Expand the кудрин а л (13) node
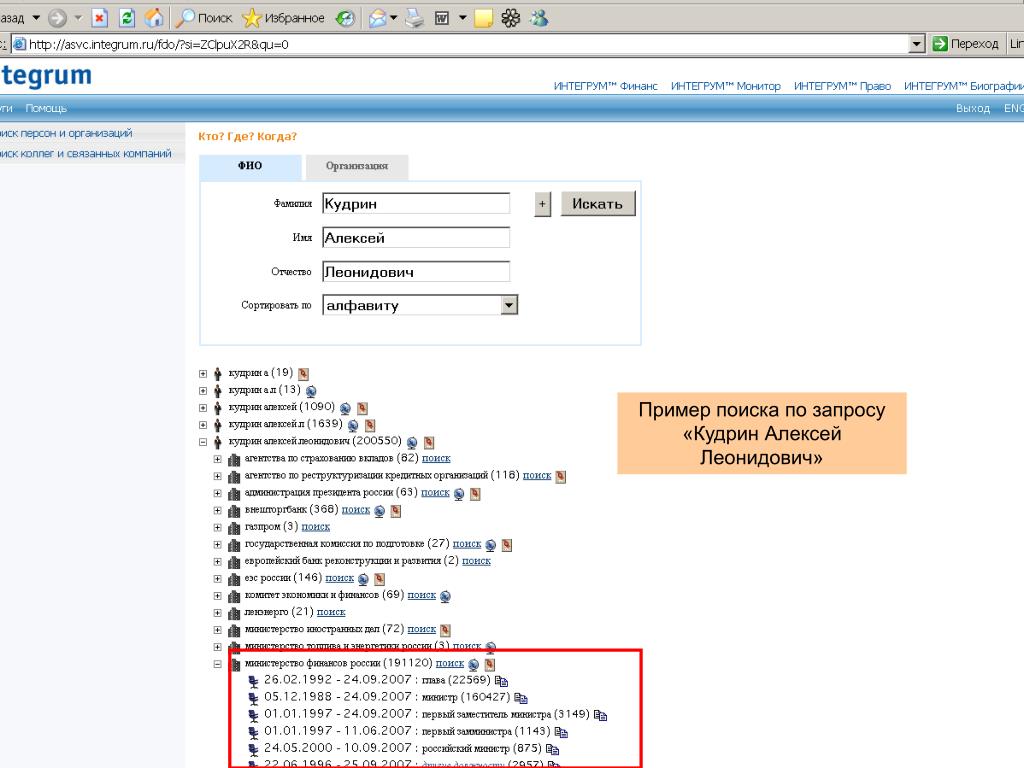This screenshot has height=768, width=1024. click(203, 391)
